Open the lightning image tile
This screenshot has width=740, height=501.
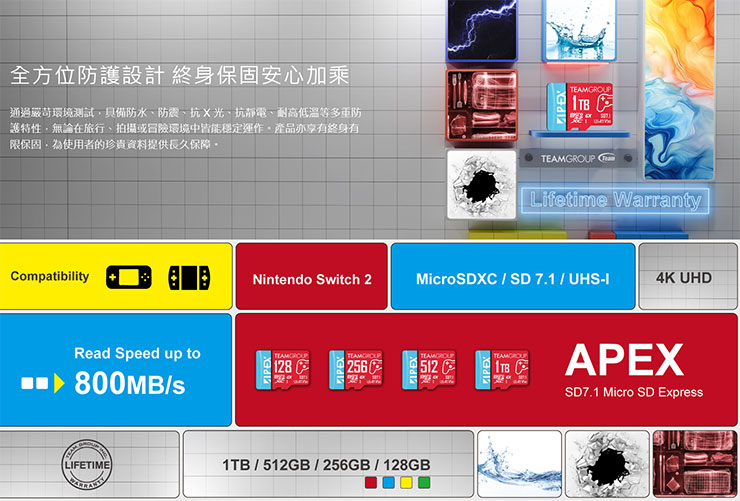coord(481,30)
